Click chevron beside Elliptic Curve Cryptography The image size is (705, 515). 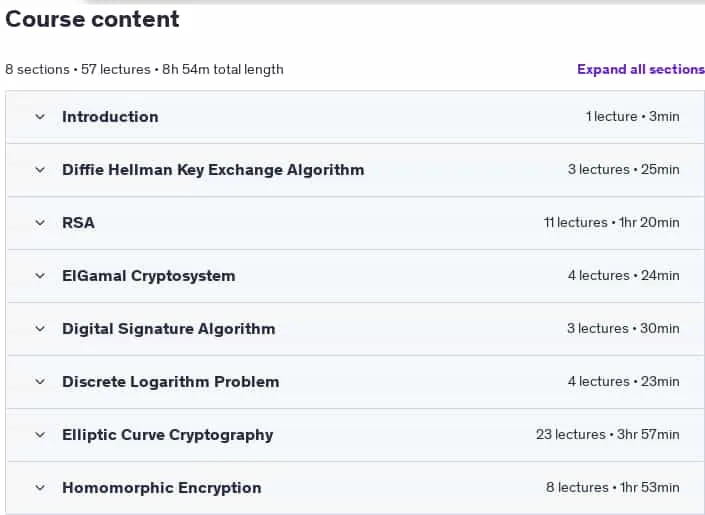(40, 435)
